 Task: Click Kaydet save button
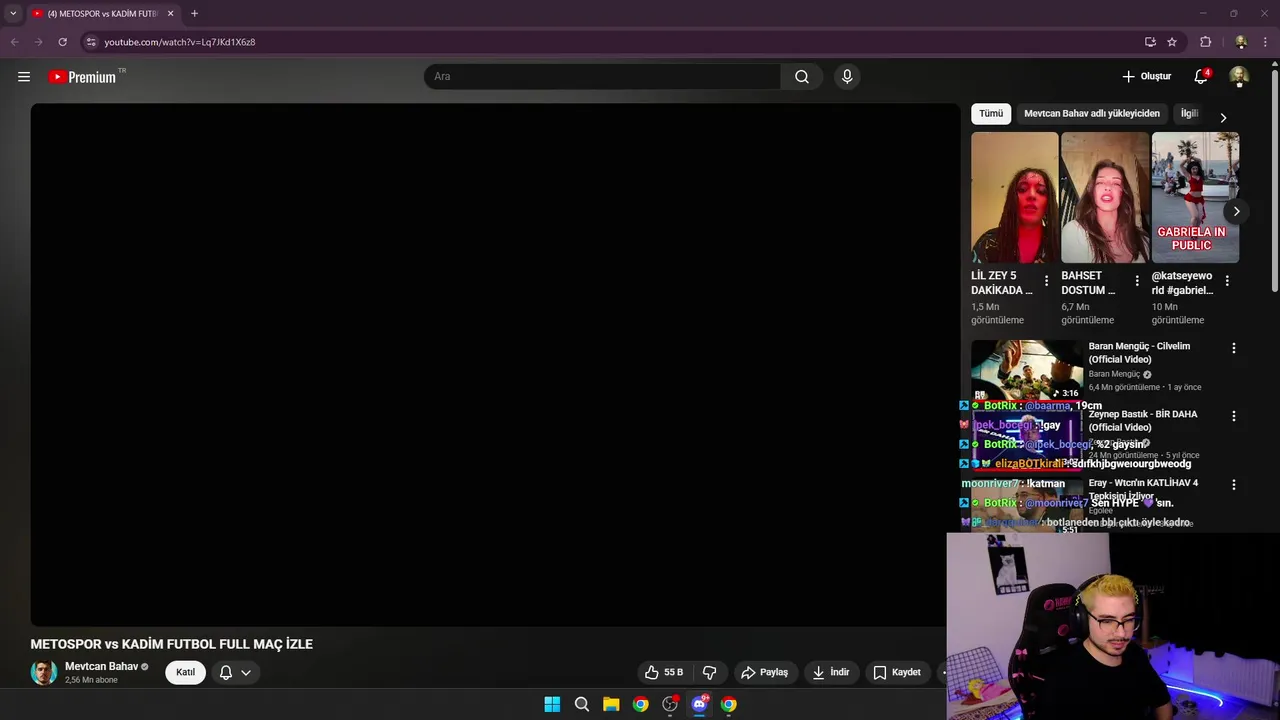coord(897,672)
